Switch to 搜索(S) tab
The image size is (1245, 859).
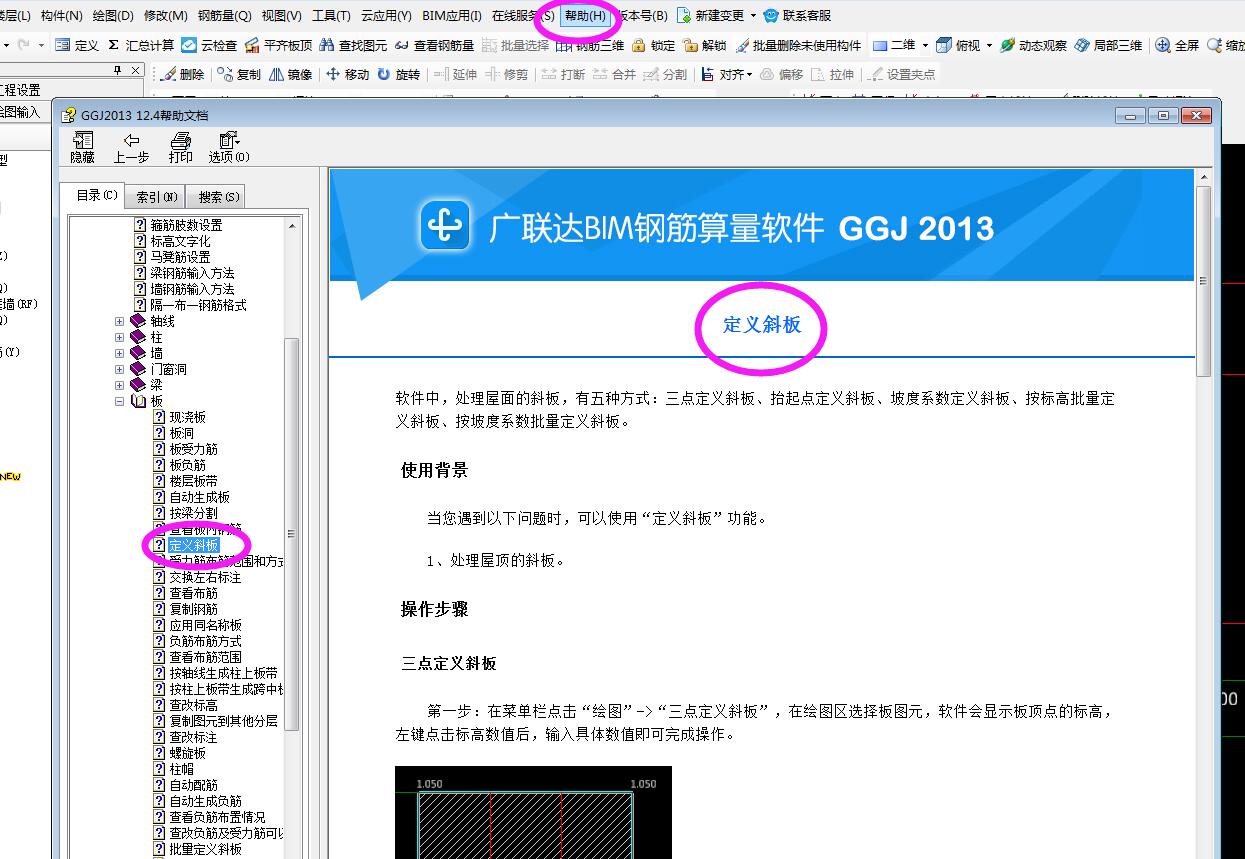(218, 197)
